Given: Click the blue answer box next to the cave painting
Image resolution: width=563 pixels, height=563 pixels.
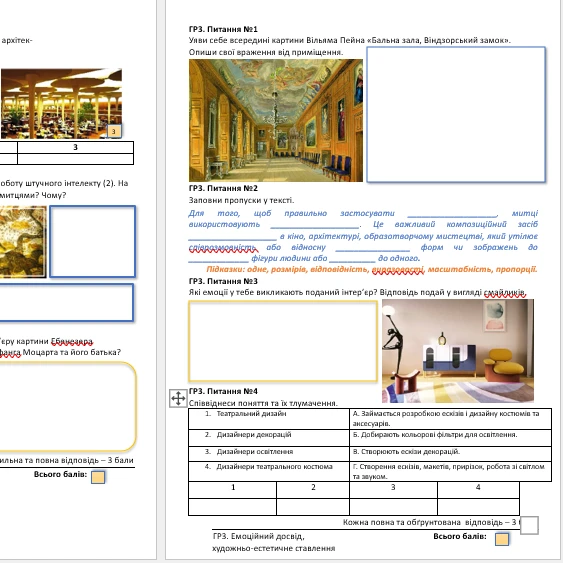Looking at the screenshot, I should (93, 241).
